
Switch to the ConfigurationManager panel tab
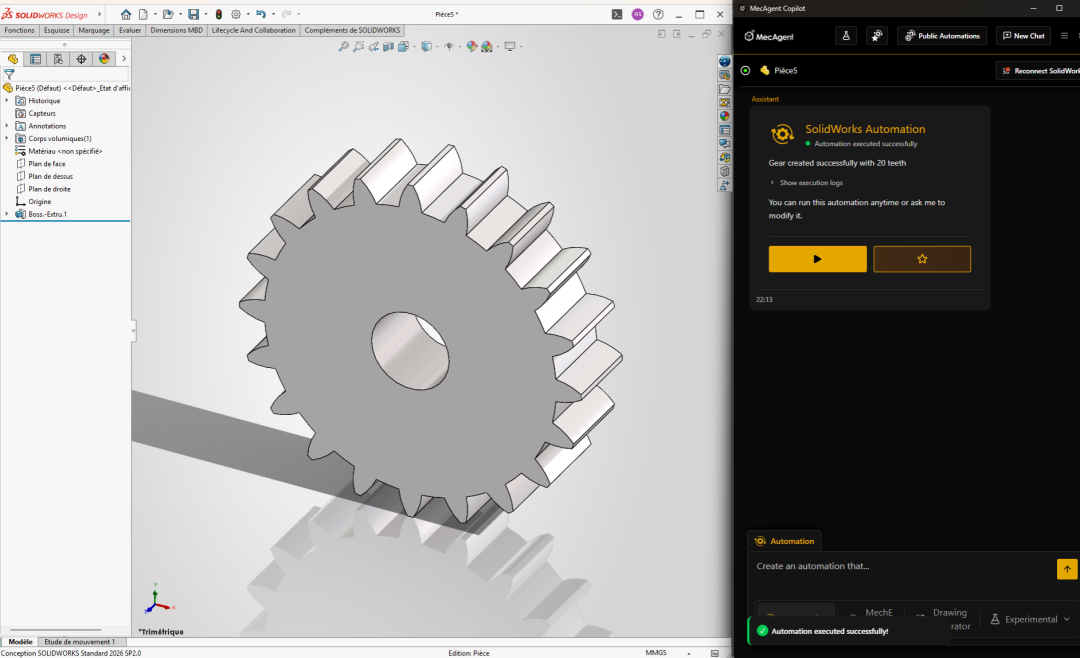pos(58,59)
